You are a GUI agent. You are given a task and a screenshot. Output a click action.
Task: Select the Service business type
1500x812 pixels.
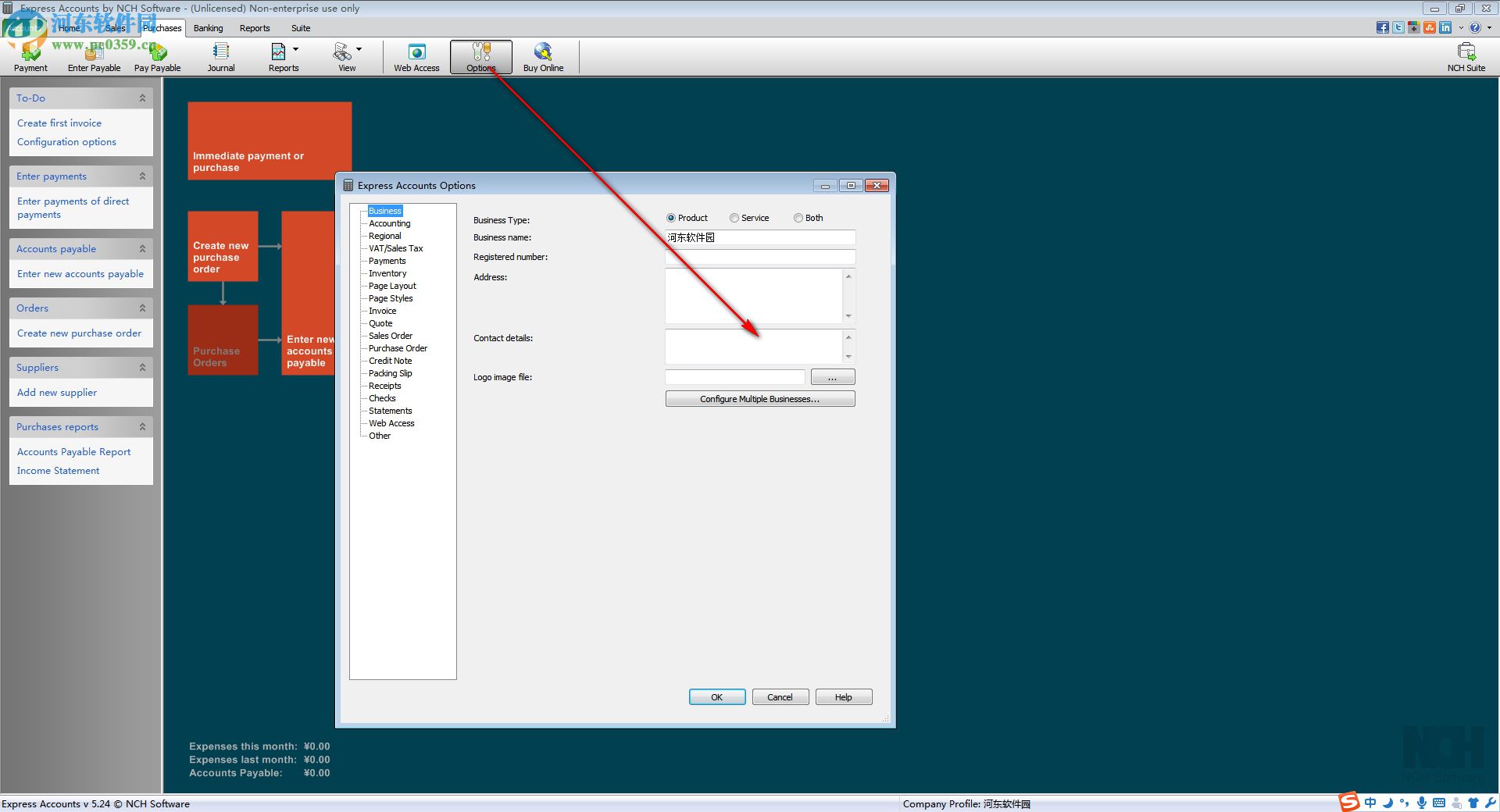[x=734, y=218]
